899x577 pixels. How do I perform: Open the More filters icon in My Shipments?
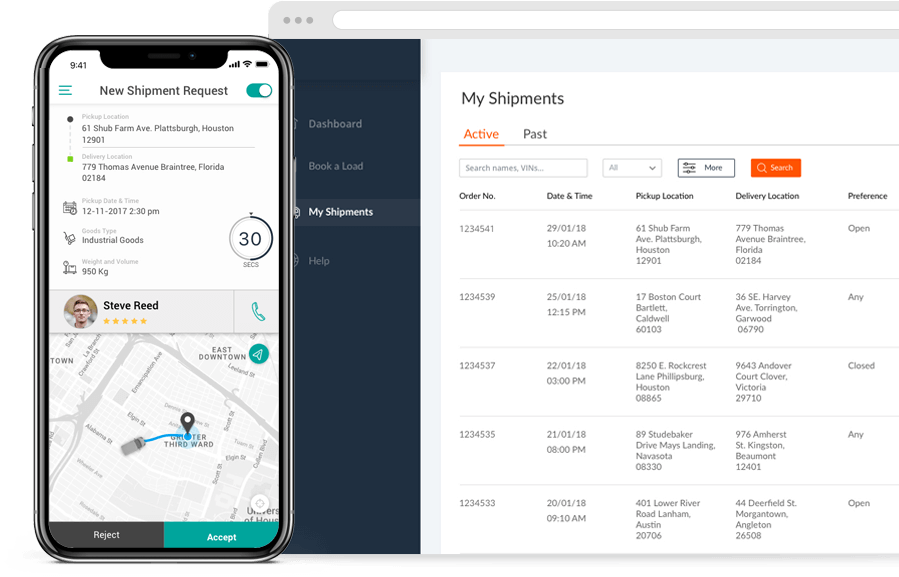687,167
